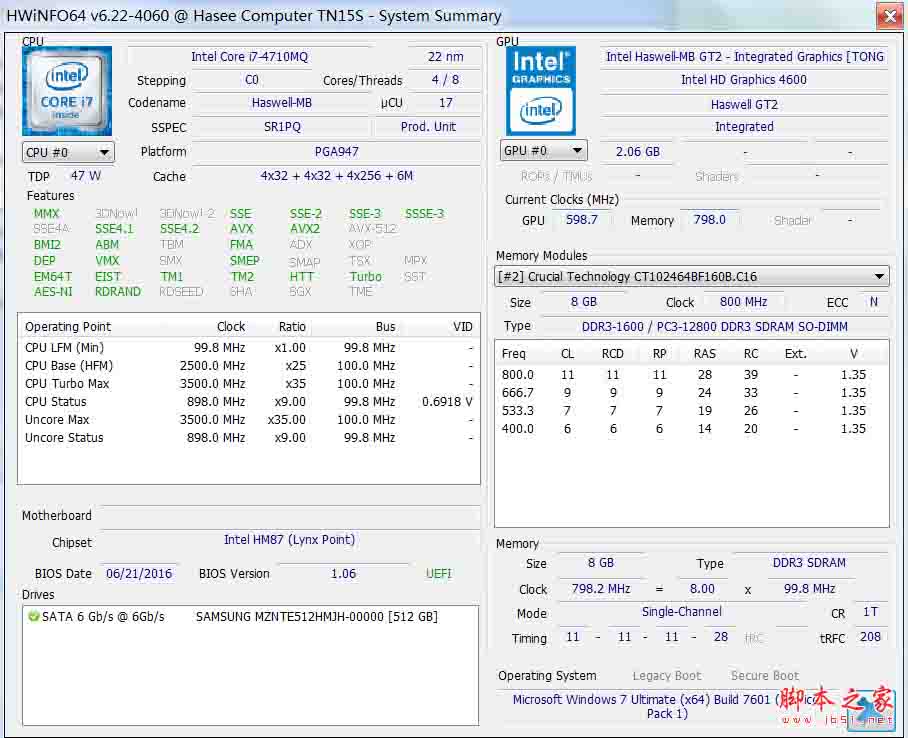Click the Stepping value 'C0'
The width and height of the screenshot is (908, 738).
pos(252,80)
